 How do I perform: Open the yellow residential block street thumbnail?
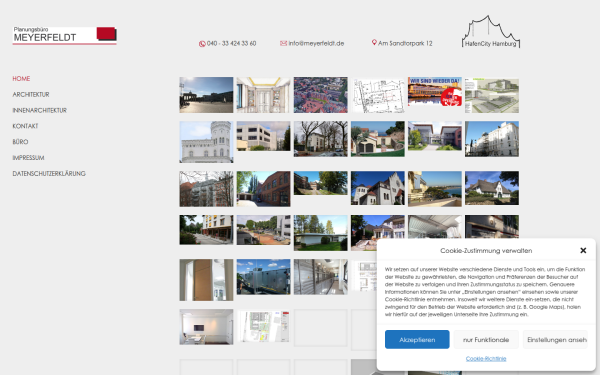[x=206, y=230]
